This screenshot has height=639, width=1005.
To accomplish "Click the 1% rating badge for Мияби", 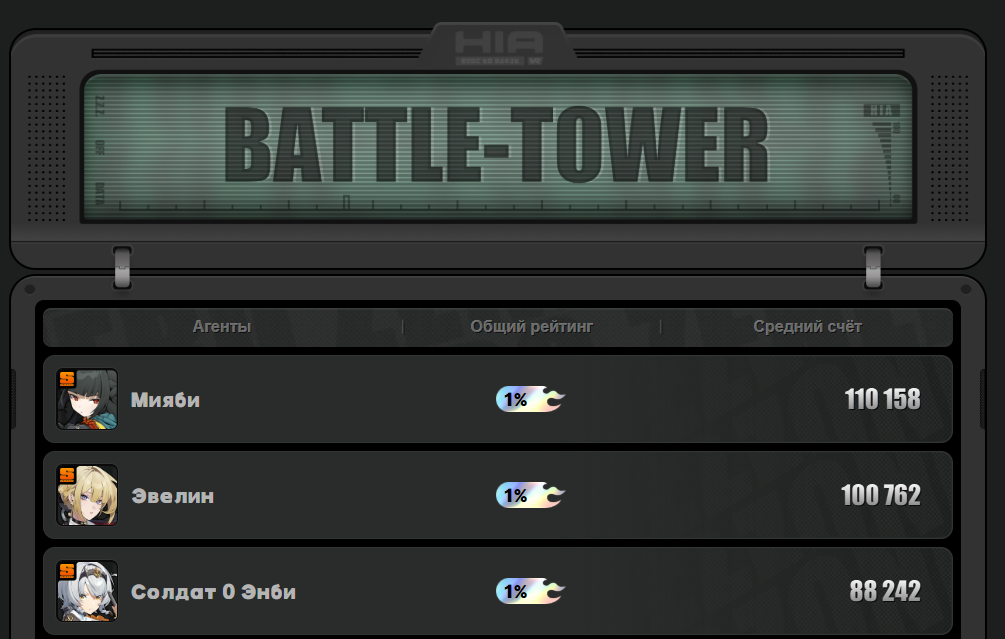I will (x=530, y=399).
